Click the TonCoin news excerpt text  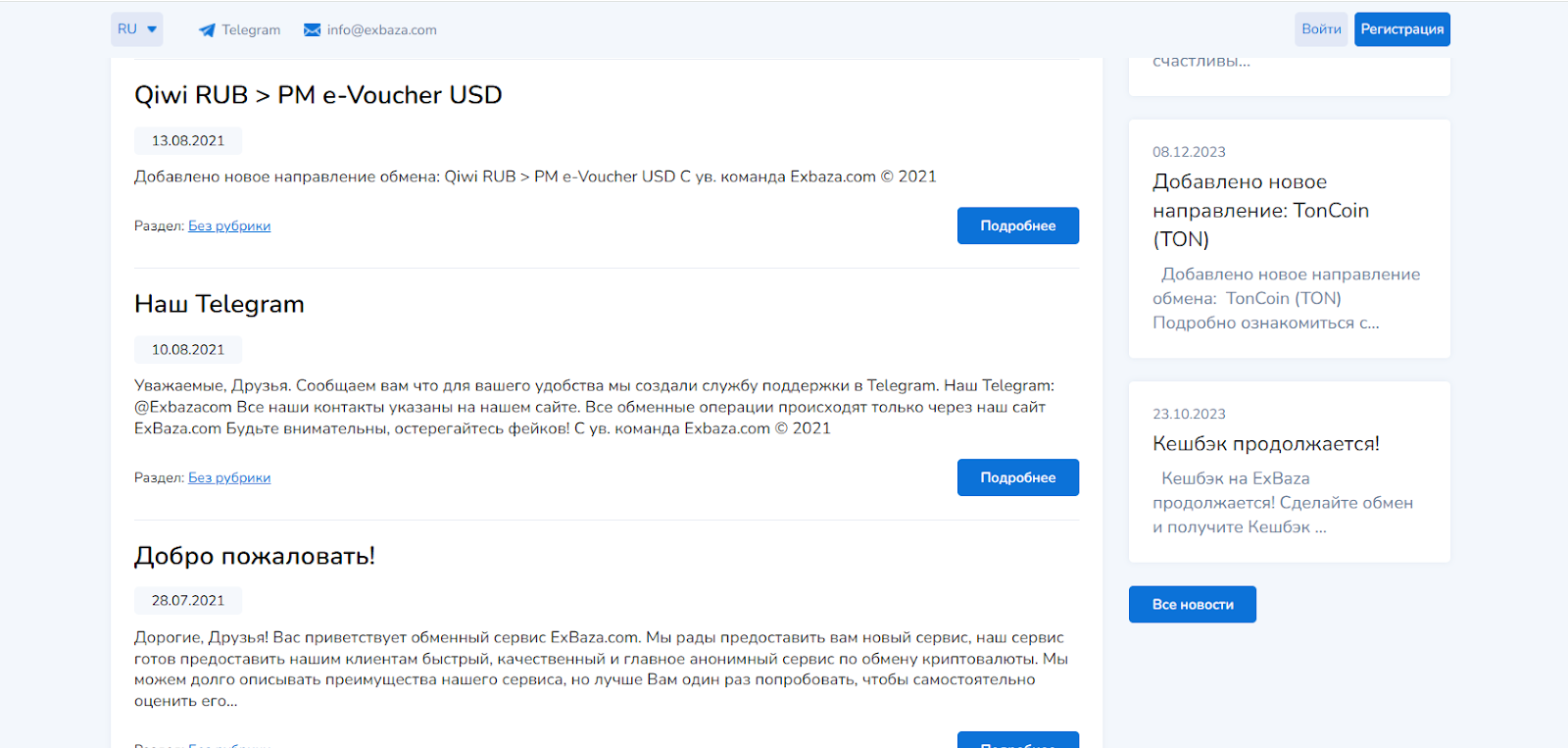click(1287, 299)
